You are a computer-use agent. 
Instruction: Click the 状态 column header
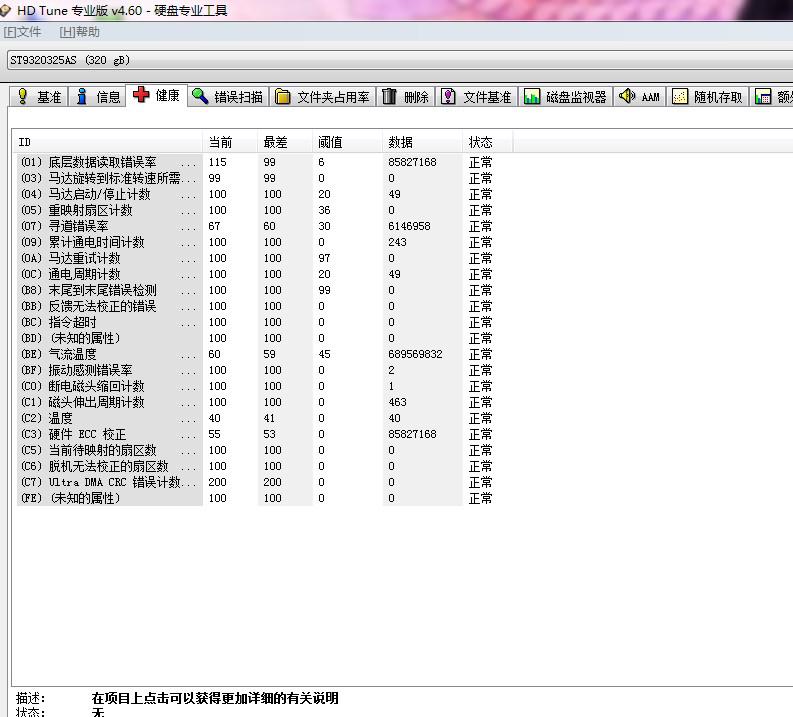click(488, 142)
